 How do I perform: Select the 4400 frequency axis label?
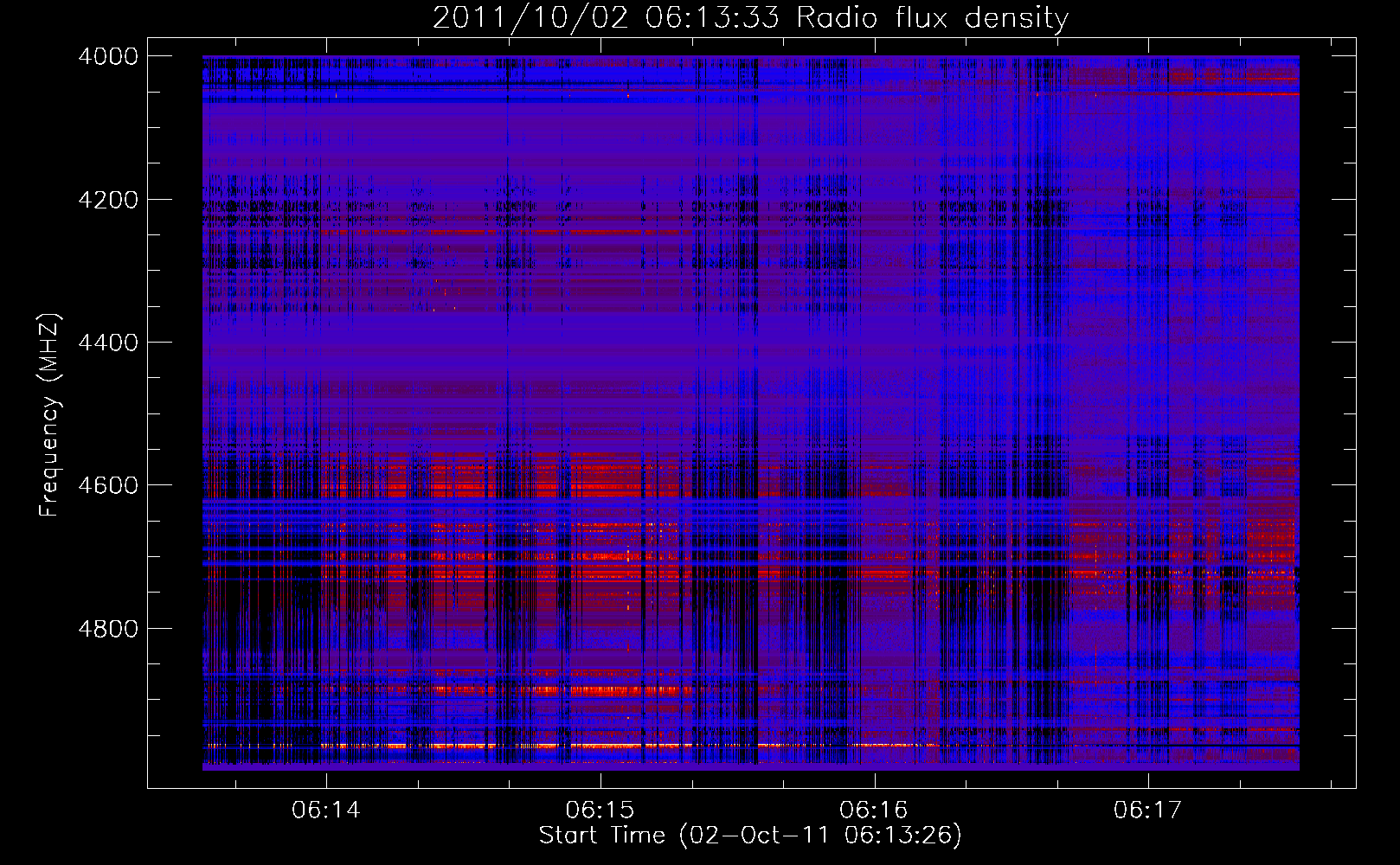[x=108, y=343]
